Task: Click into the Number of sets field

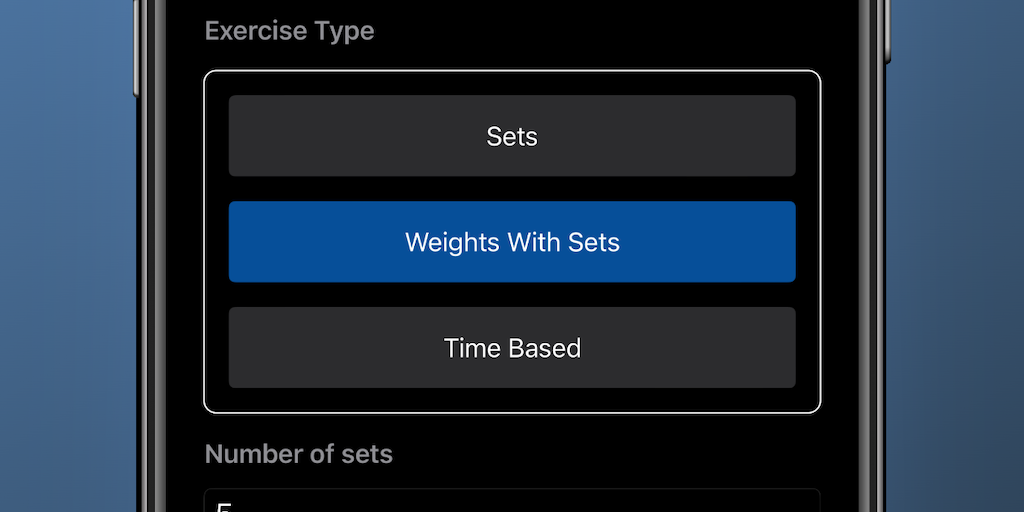Action: click(512, 501)
